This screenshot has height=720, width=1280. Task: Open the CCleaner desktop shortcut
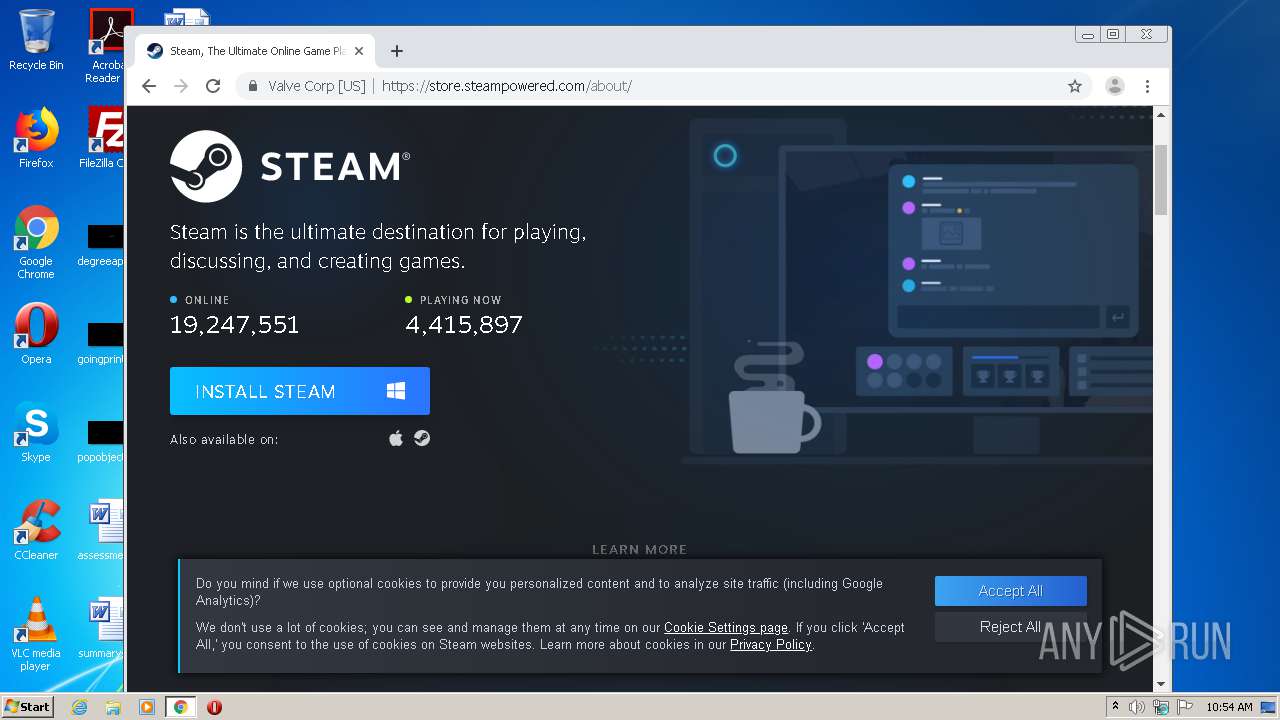(36, 530)
